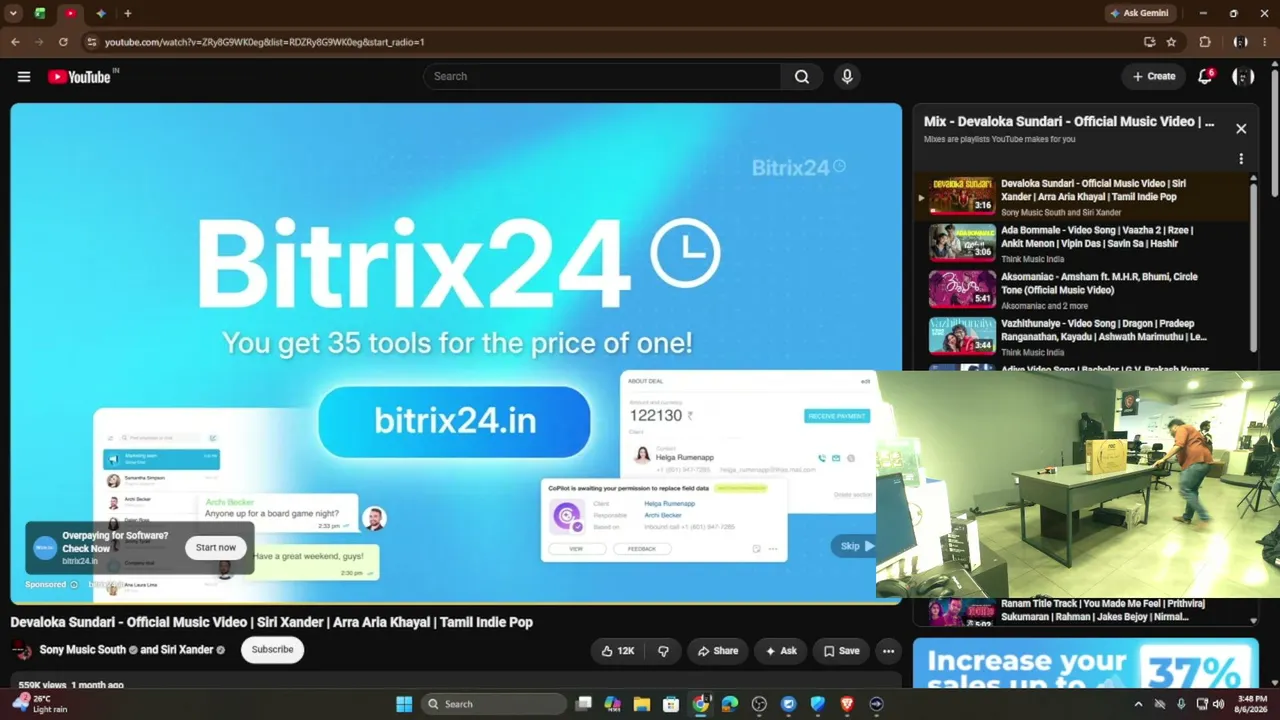
Task: Skip the Bitrix24 advertisement
Action: (853, 546)
